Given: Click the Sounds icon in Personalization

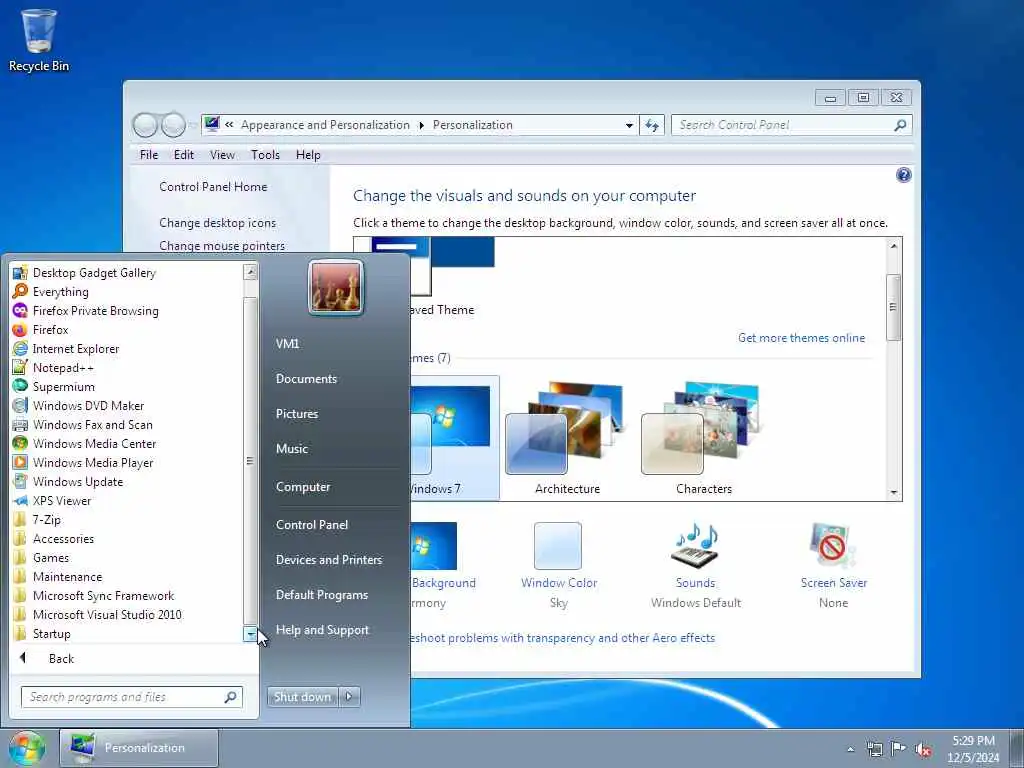Looking at the screenshot, I should click(x=696, y=546).
